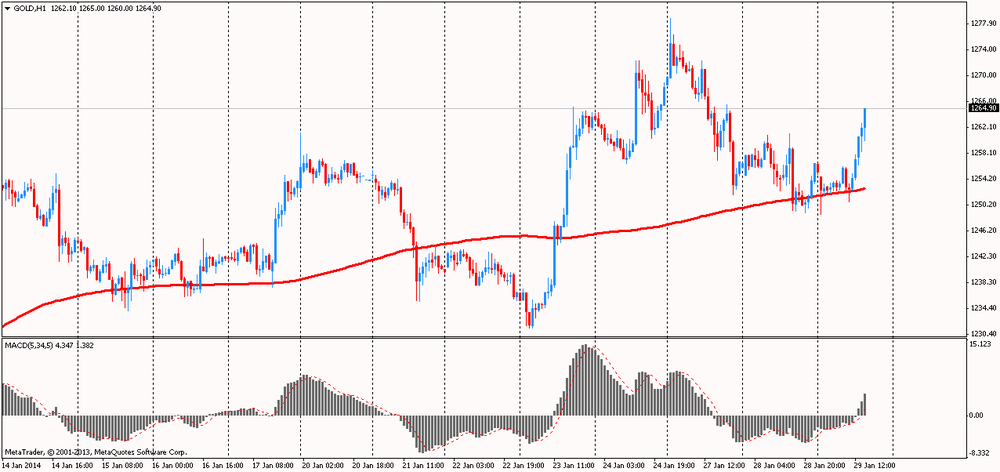Click the 17 Jan 08:00 time label

point(273,465)
